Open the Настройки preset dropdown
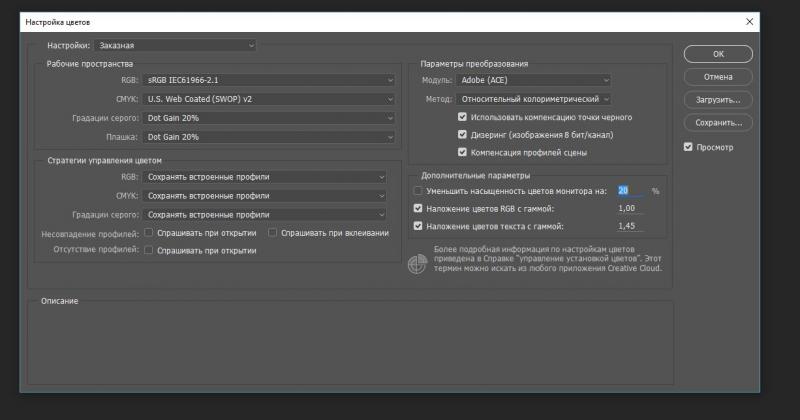Viewport: 800px width, 420px height. (x=175, y=45)
